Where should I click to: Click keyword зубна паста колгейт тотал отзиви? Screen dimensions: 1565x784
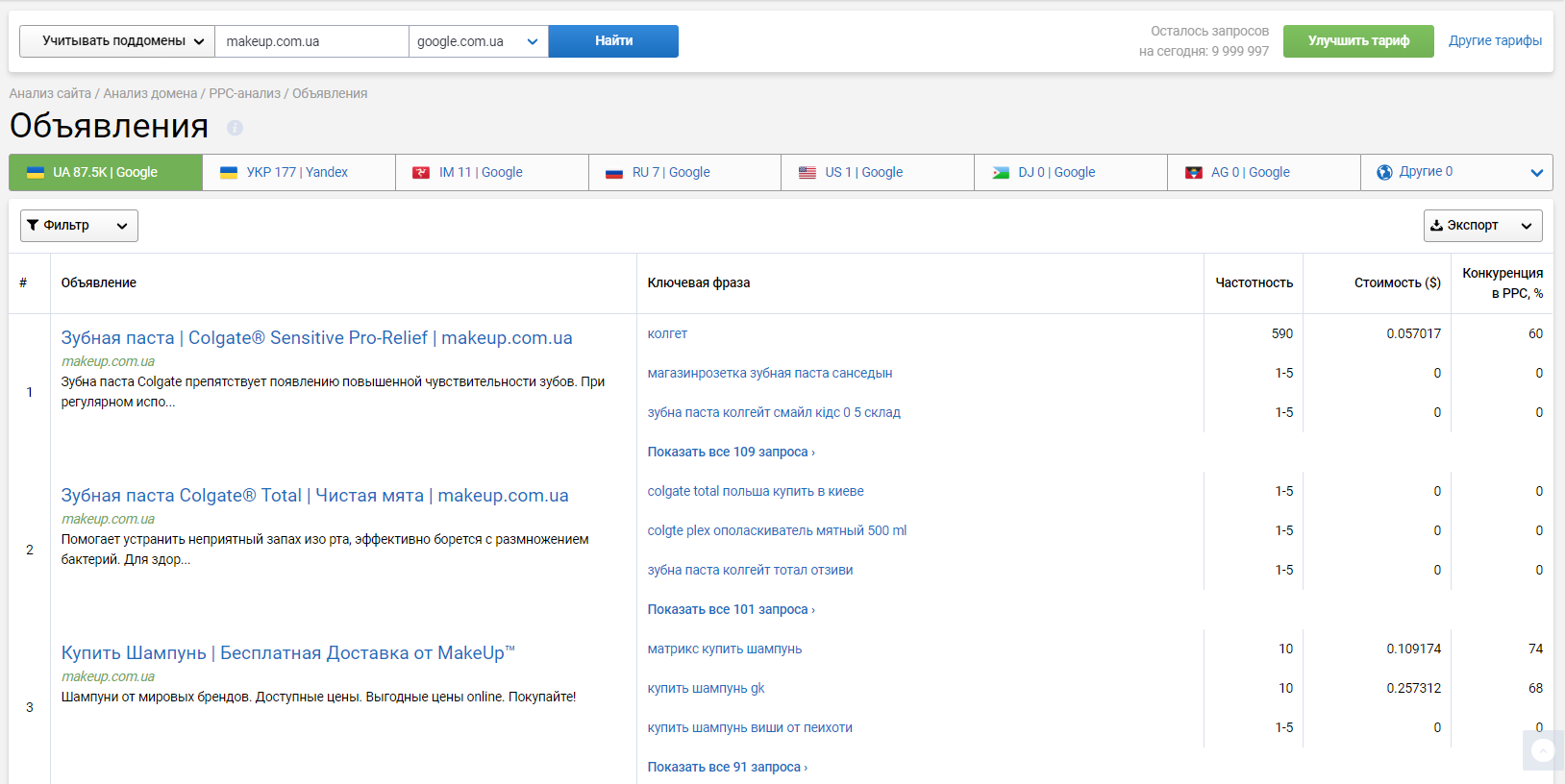[750, 570]
